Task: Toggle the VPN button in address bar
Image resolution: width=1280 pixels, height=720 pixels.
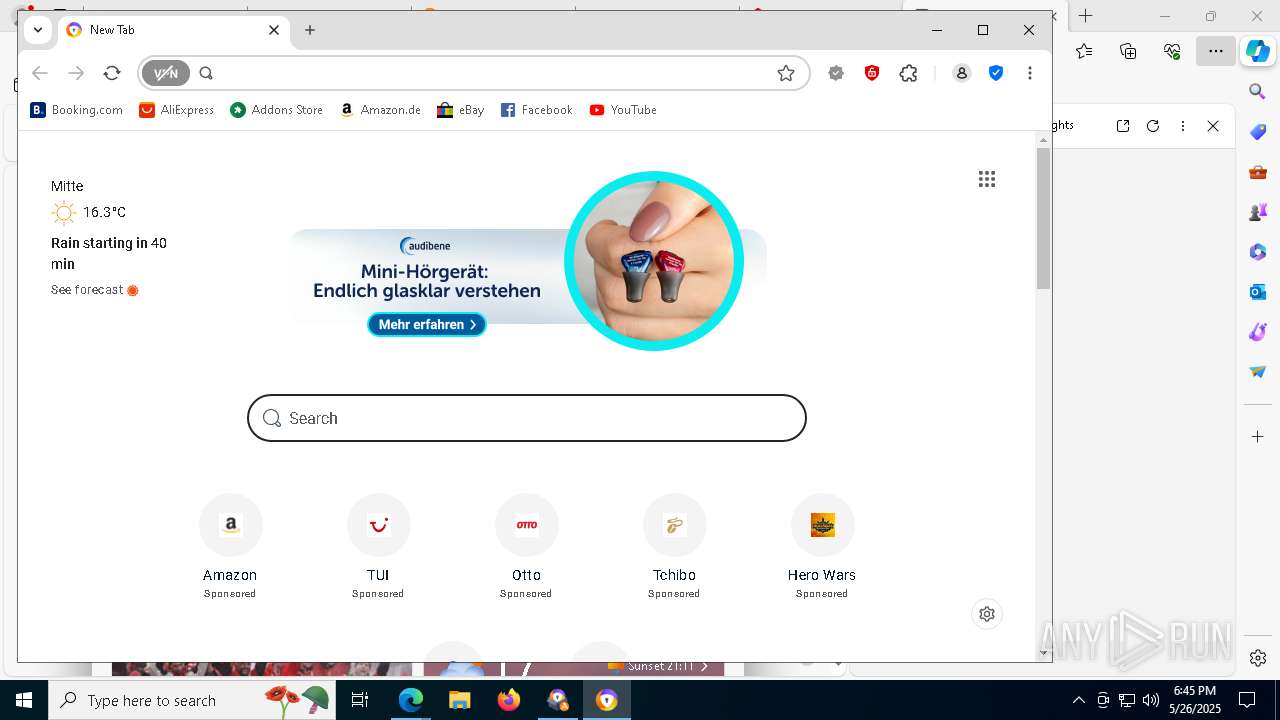Action: pos(166,73)
